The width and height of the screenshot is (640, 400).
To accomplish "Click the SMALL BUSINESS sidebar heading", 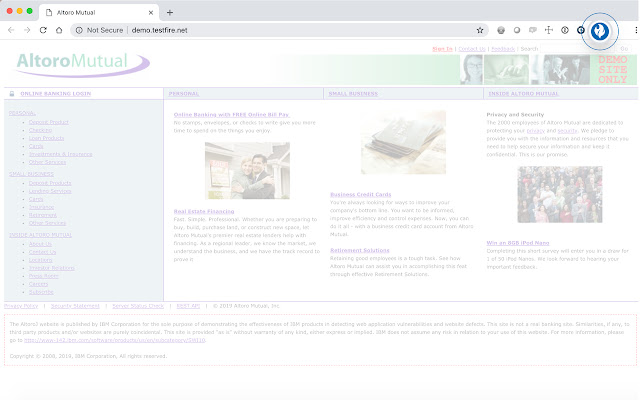I will (31, 174).
